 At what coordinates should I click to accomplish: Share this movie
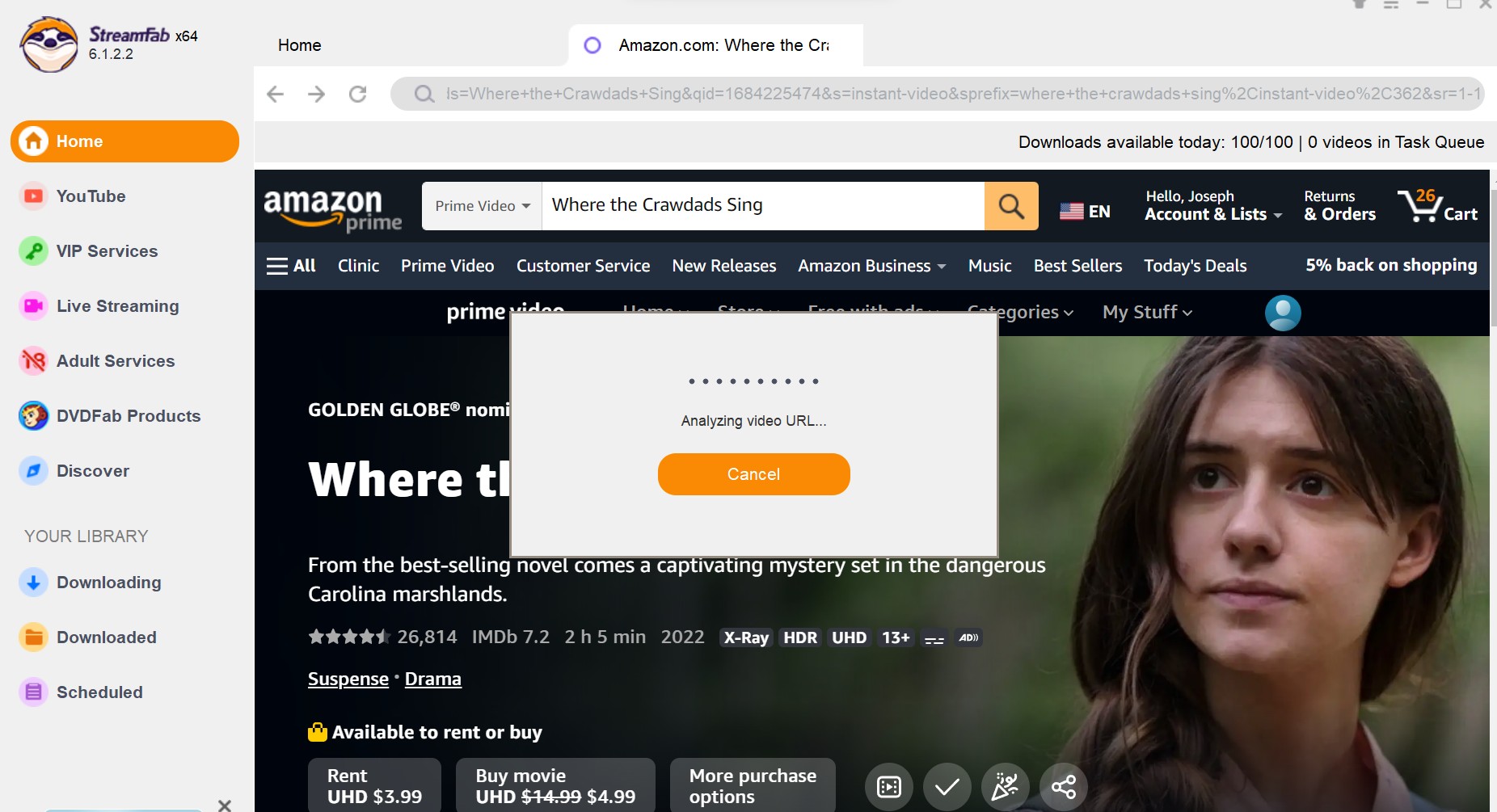[1064, 786]
